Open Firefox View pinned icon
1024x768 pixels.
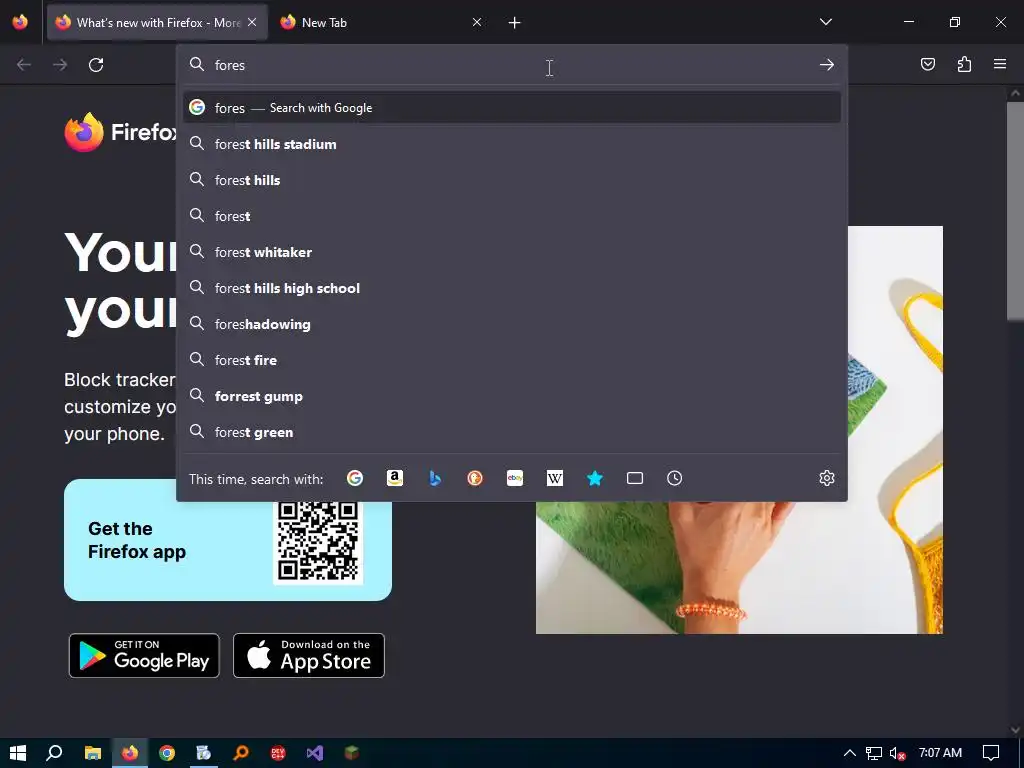[20, 22]
